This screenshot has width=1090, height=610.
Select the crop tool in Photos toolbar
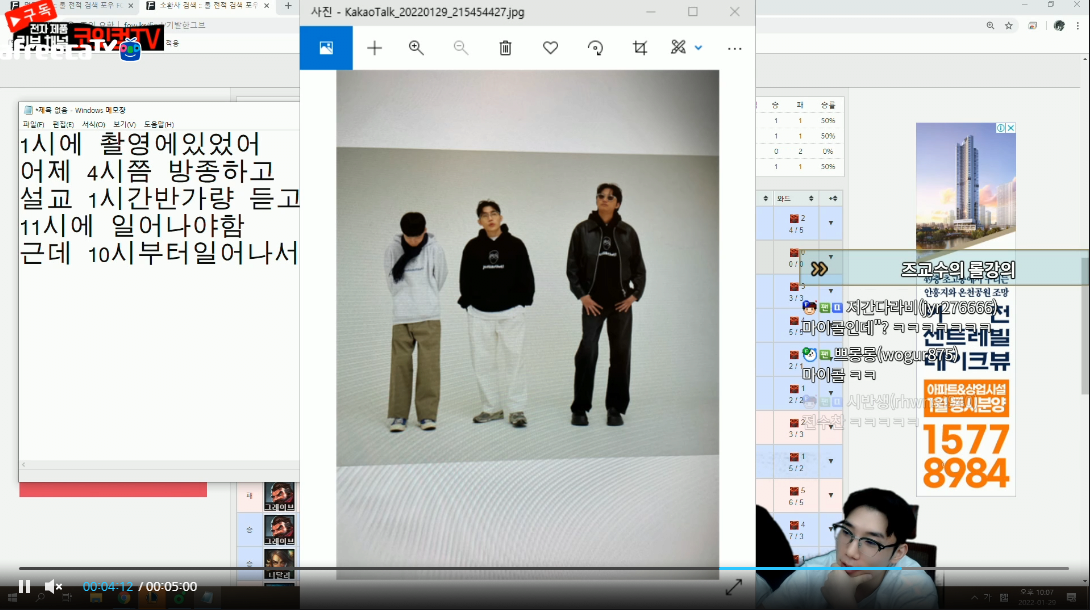tap(640, 48)
